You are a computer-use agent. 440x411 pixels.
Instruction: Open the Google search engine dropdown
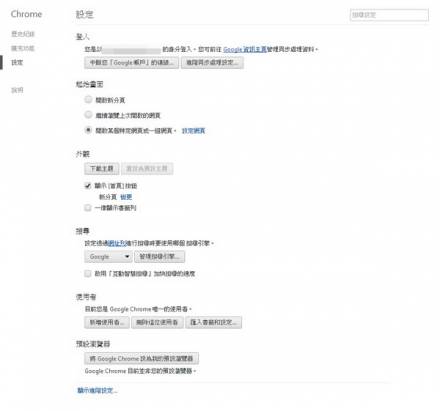[x=108, y=257]
